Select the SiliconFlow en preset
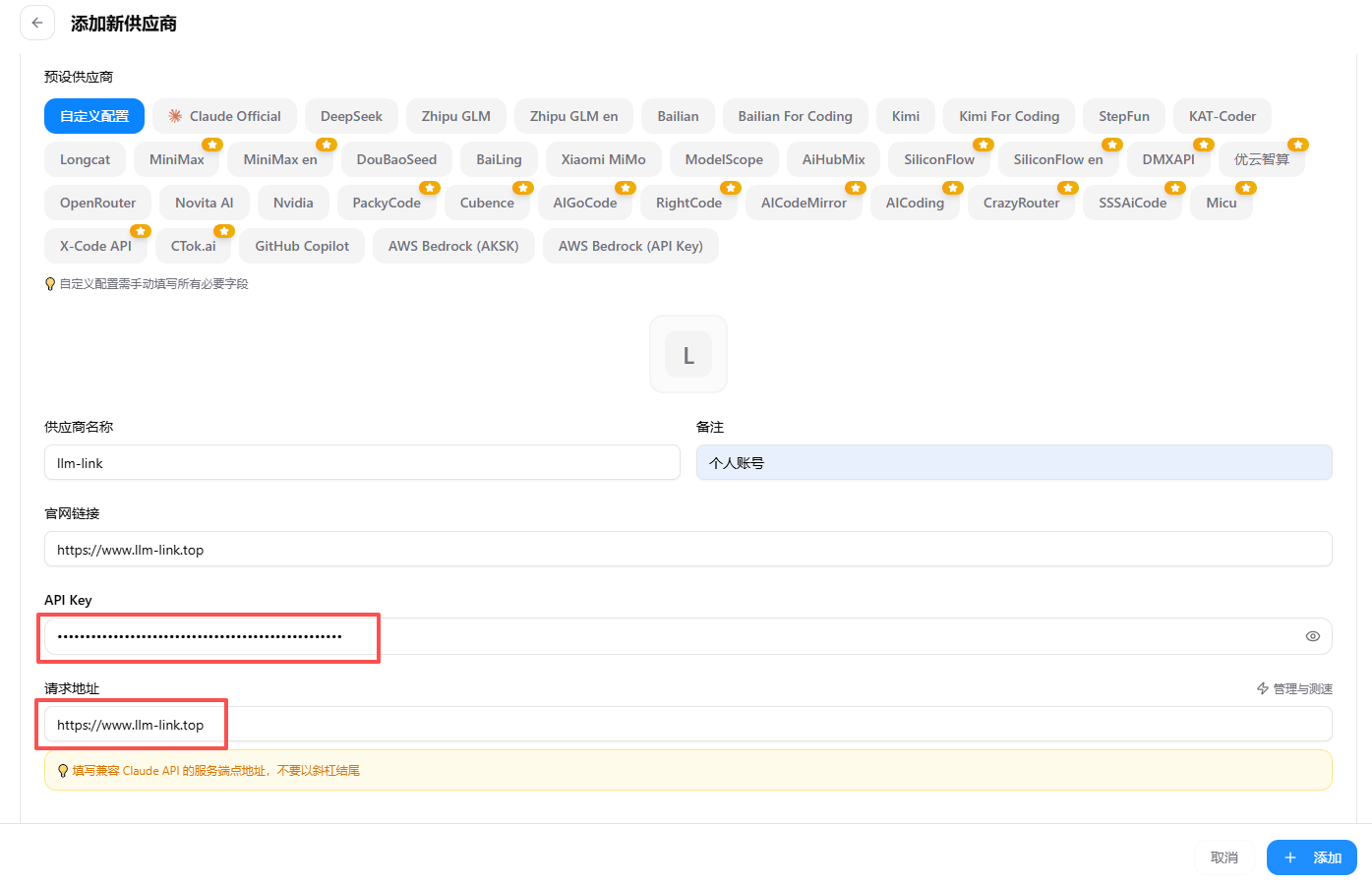Image resolution: width=1372 pixels, height=885 pixels. (1058, 159)
